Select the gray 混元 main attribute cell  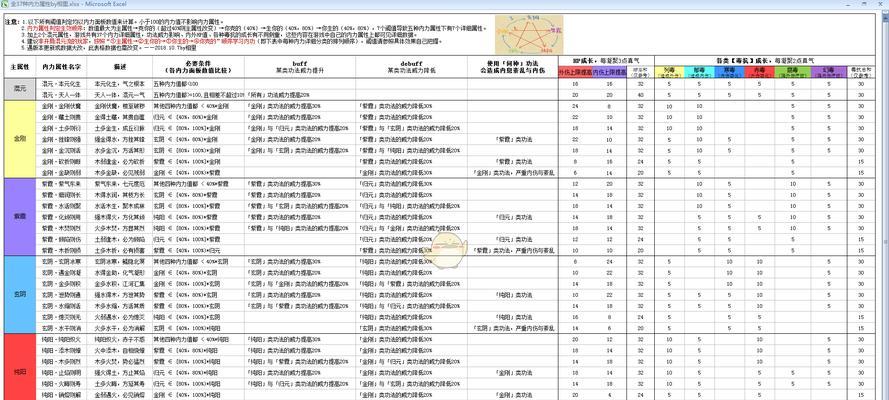20,89
